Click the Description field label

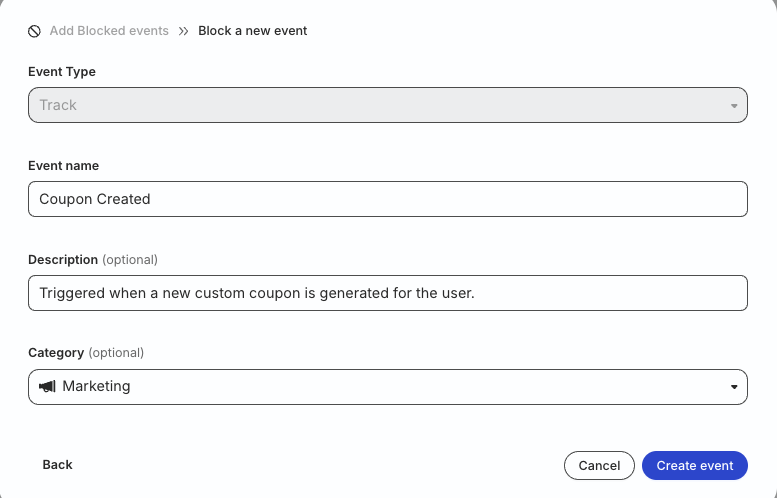coord(63,260)
